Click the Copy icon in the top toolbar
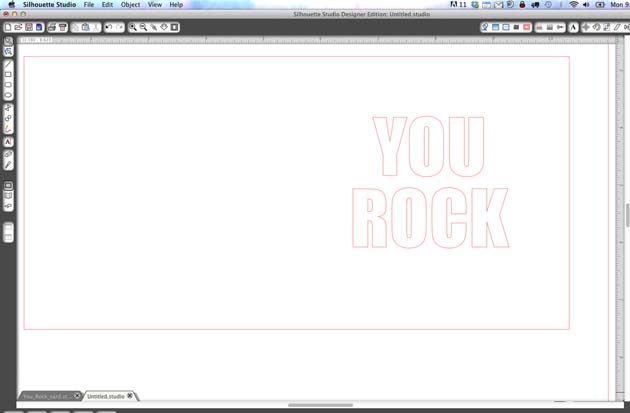This screenshot has height=413, width=630. point(76,27)
